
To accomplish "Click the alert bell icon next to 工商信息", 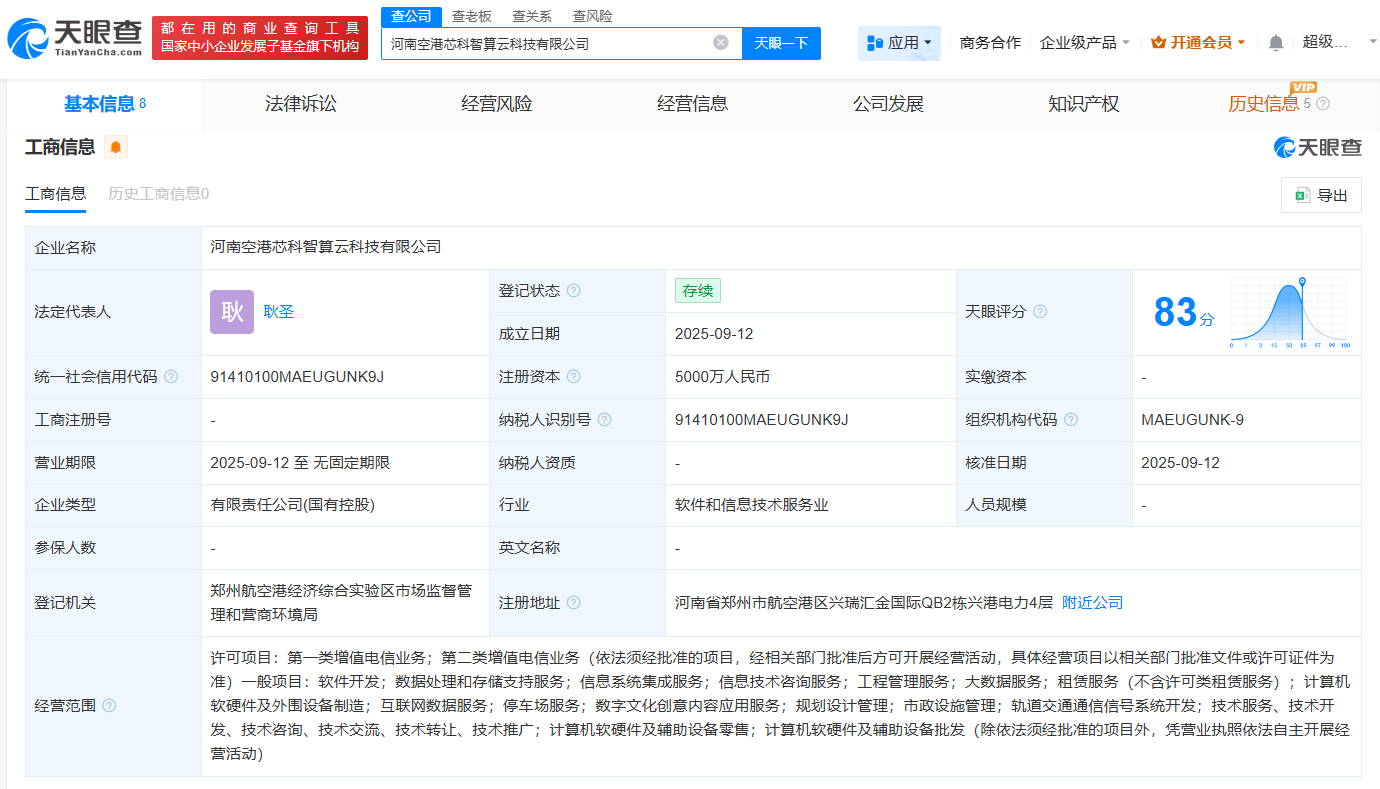I will coord(113,146).
